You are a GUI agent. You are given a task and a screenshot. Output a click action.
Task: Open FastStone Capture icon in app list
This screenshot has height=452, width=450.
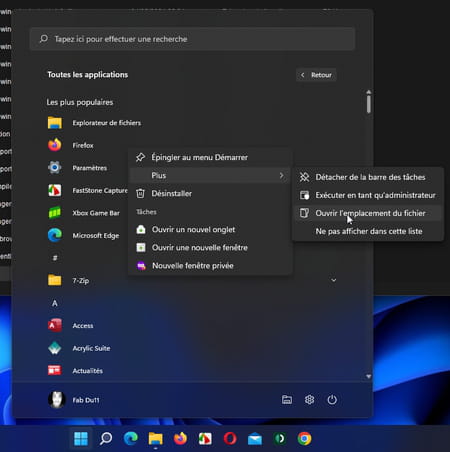[55, 190]
